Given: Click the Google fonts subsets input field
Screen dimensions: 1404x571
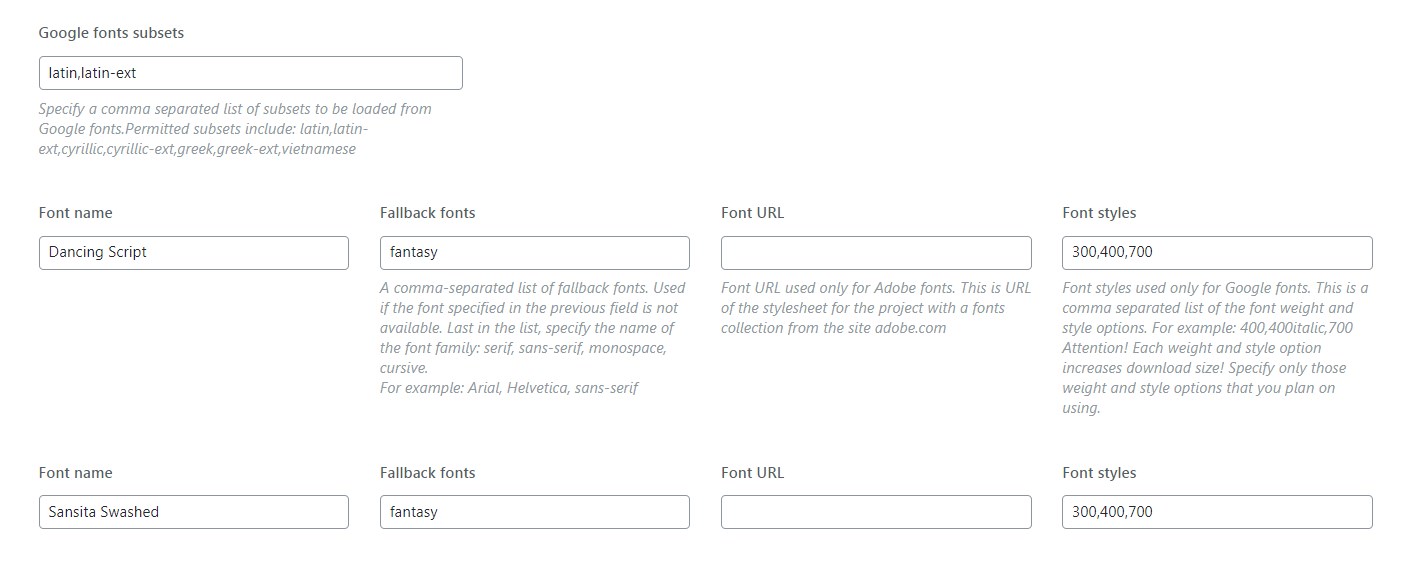Looking at the screenshot, I should (251, 73).
